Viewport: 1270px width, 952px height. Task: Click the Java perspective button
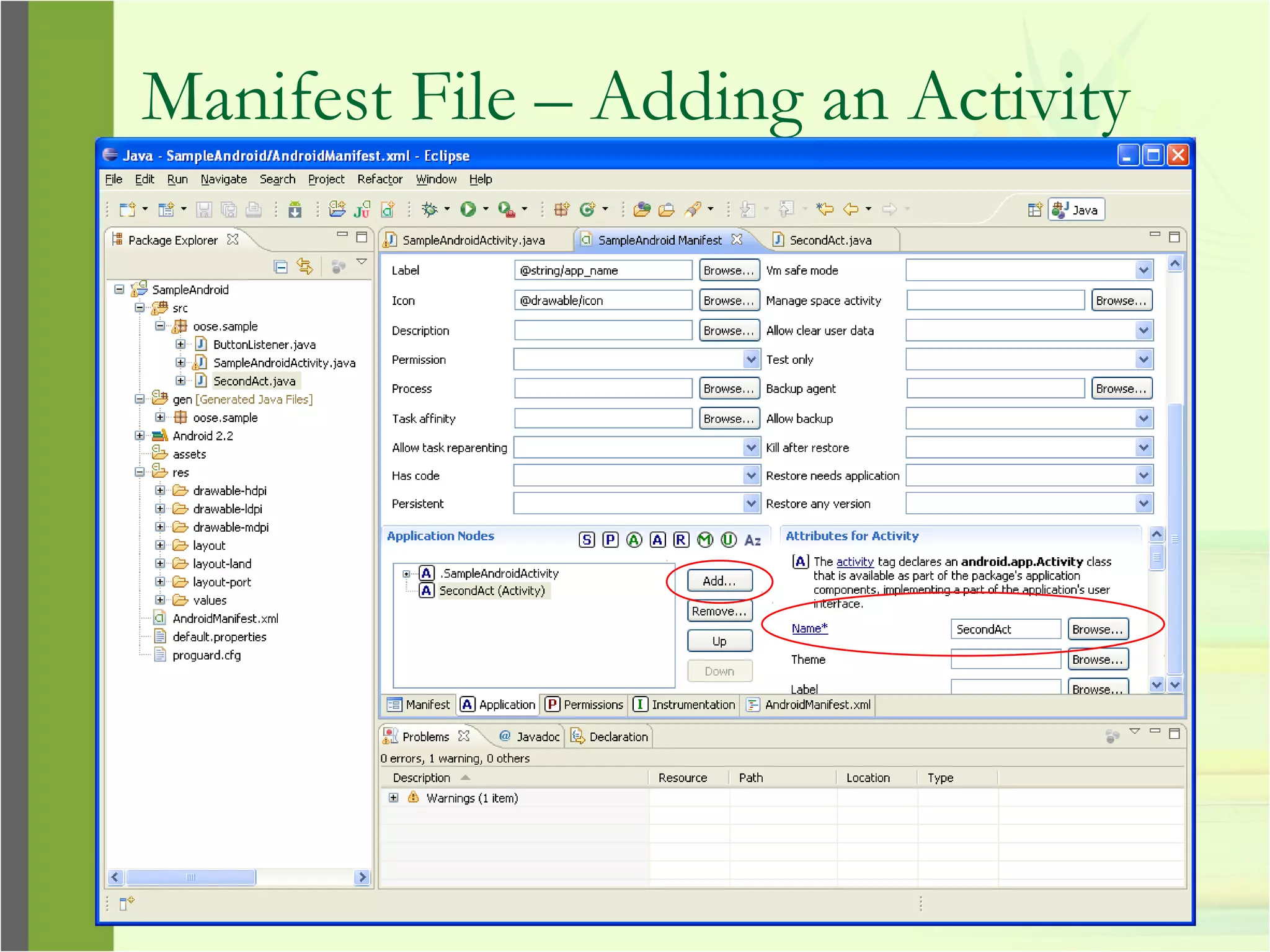point(1077,210)
